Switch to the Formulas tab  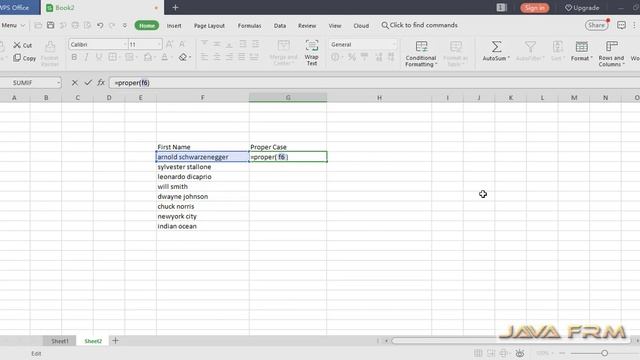point(249,26)
